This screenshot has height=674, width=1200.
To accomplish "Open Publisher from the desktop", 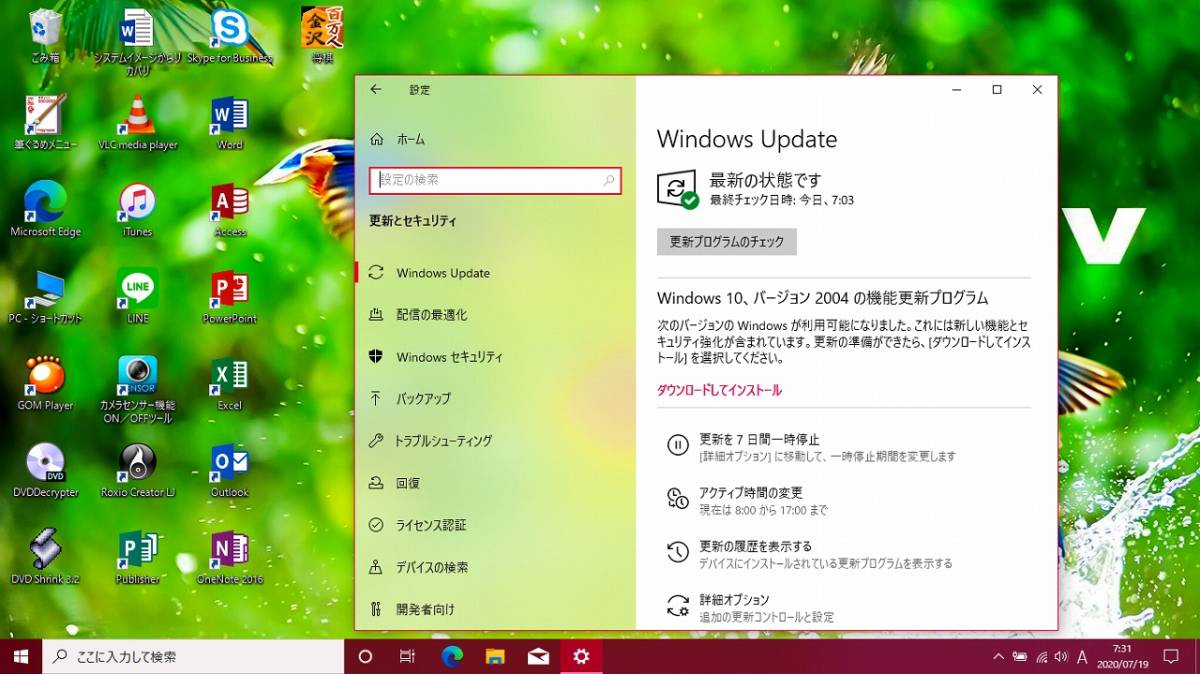I will coord(137,557).
